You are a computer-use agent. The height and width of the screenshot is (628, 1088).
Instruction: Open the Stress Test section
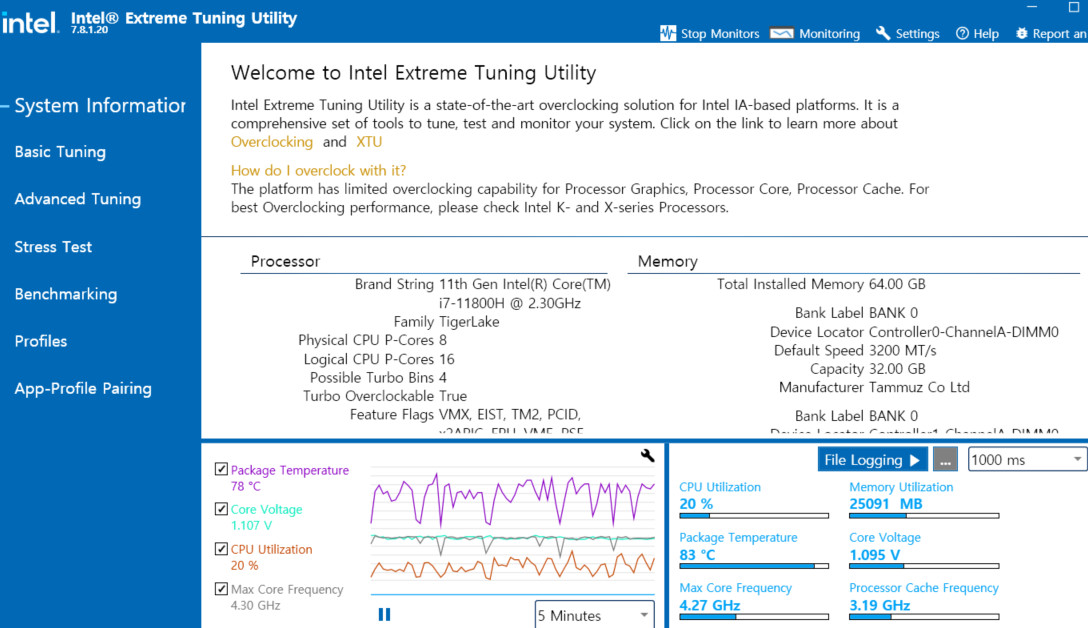point(53,247)
